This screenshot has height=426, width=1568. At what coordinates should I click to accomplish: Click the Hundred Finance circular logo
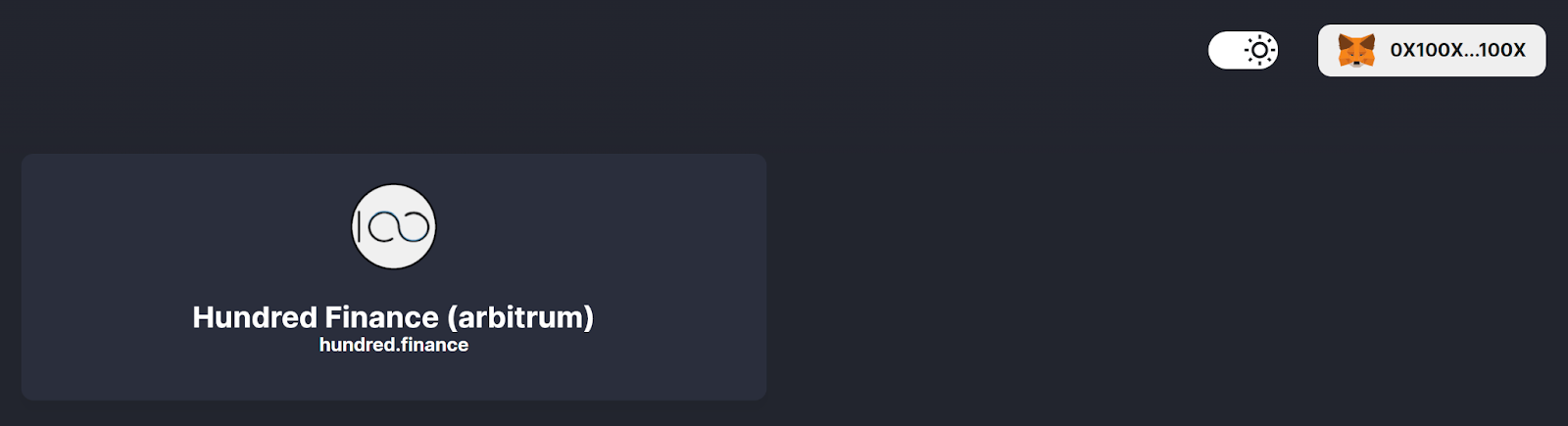point(394,226)
